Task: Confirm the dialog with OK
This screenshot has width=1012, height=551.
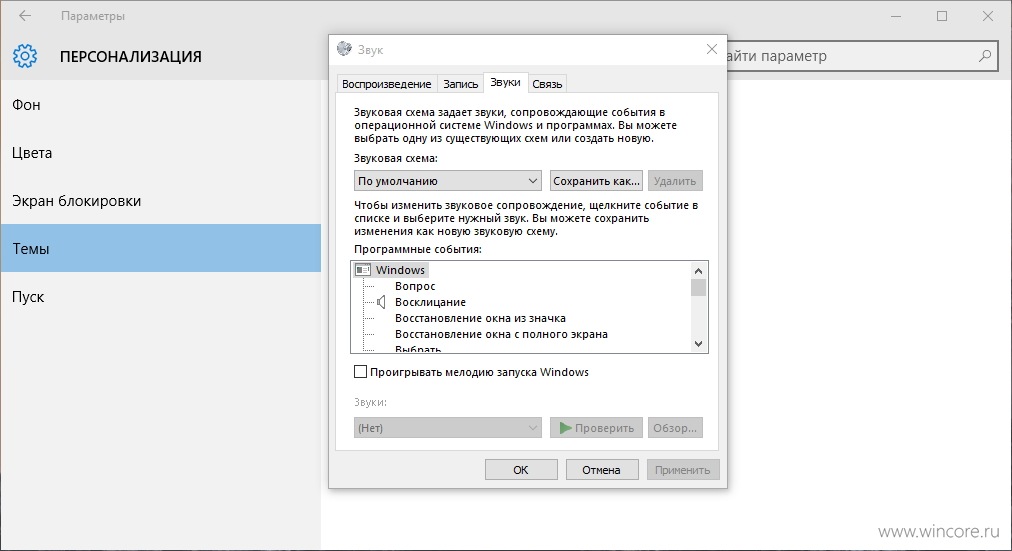Action: pyautogui.click(x=521, y=470)
